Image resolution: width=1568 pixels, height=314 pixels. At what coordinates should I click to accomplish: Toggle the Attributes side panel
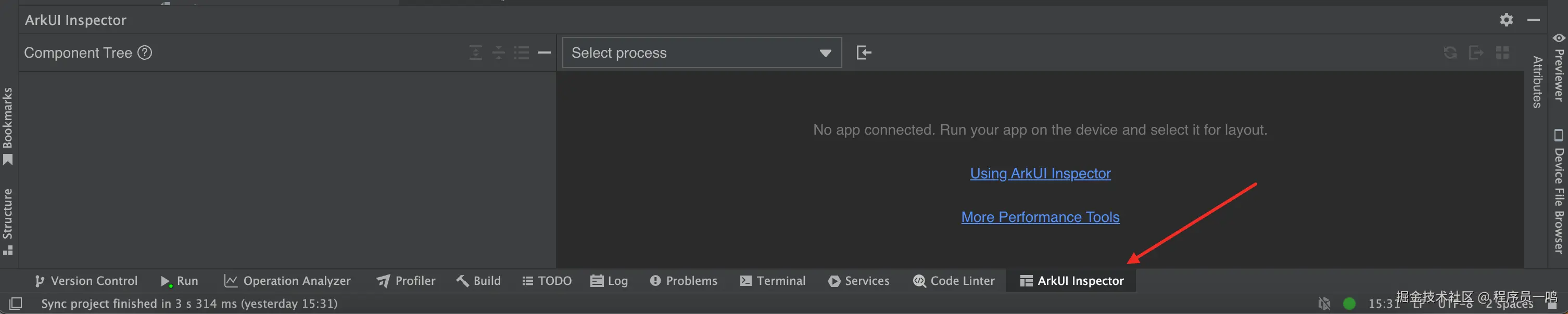click(x=1538, y=82)
